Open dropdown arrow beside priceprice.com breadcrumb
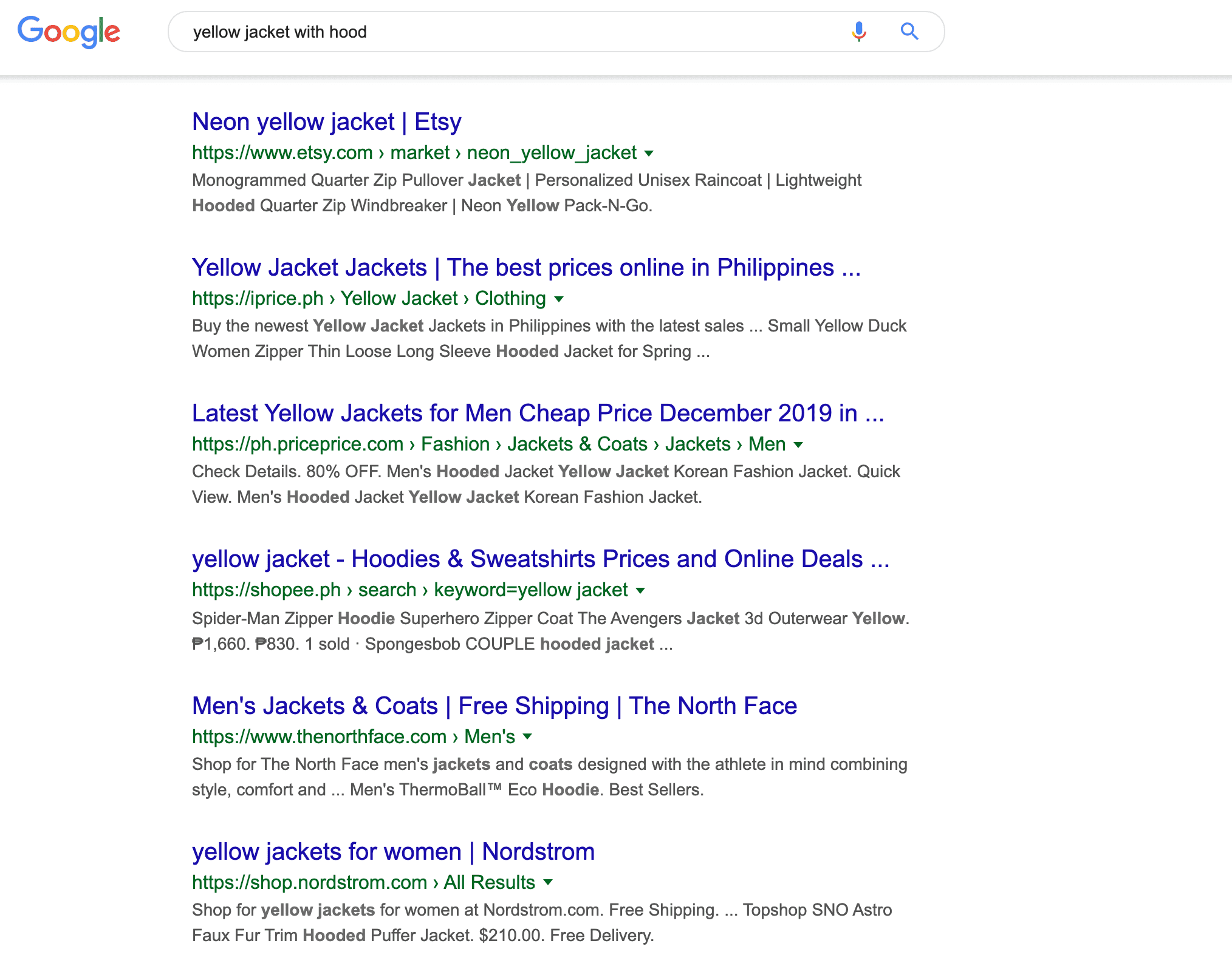 click(798, 445)
